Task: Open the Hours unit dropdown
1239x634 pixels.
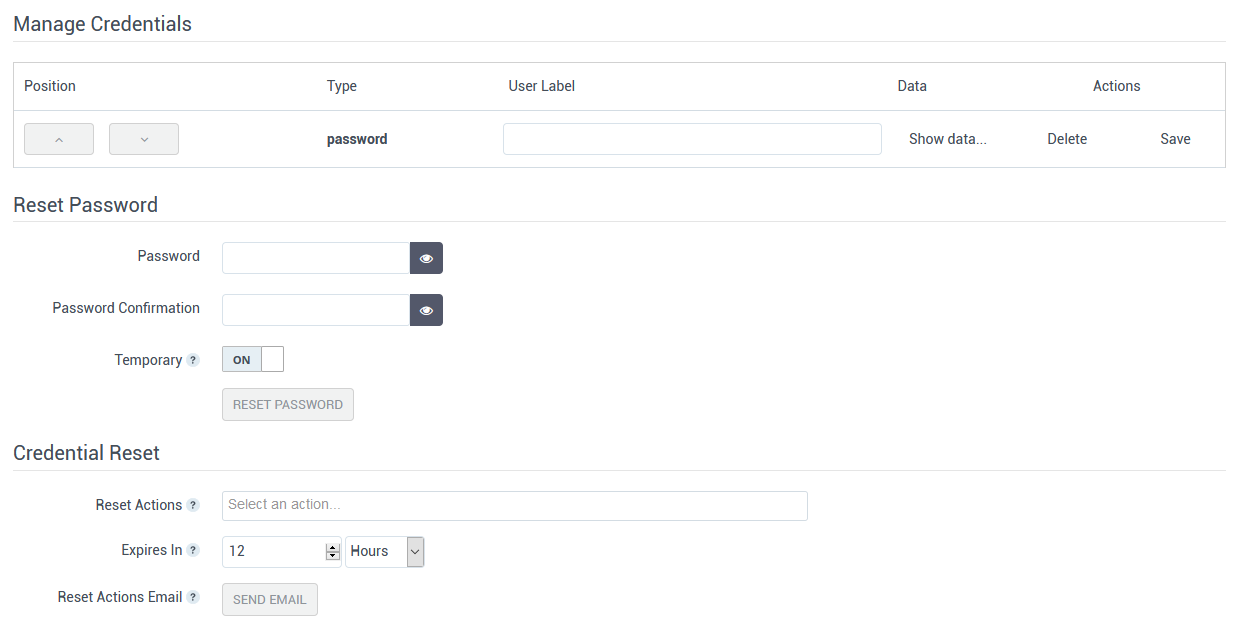Action: (x=385, y=551)
